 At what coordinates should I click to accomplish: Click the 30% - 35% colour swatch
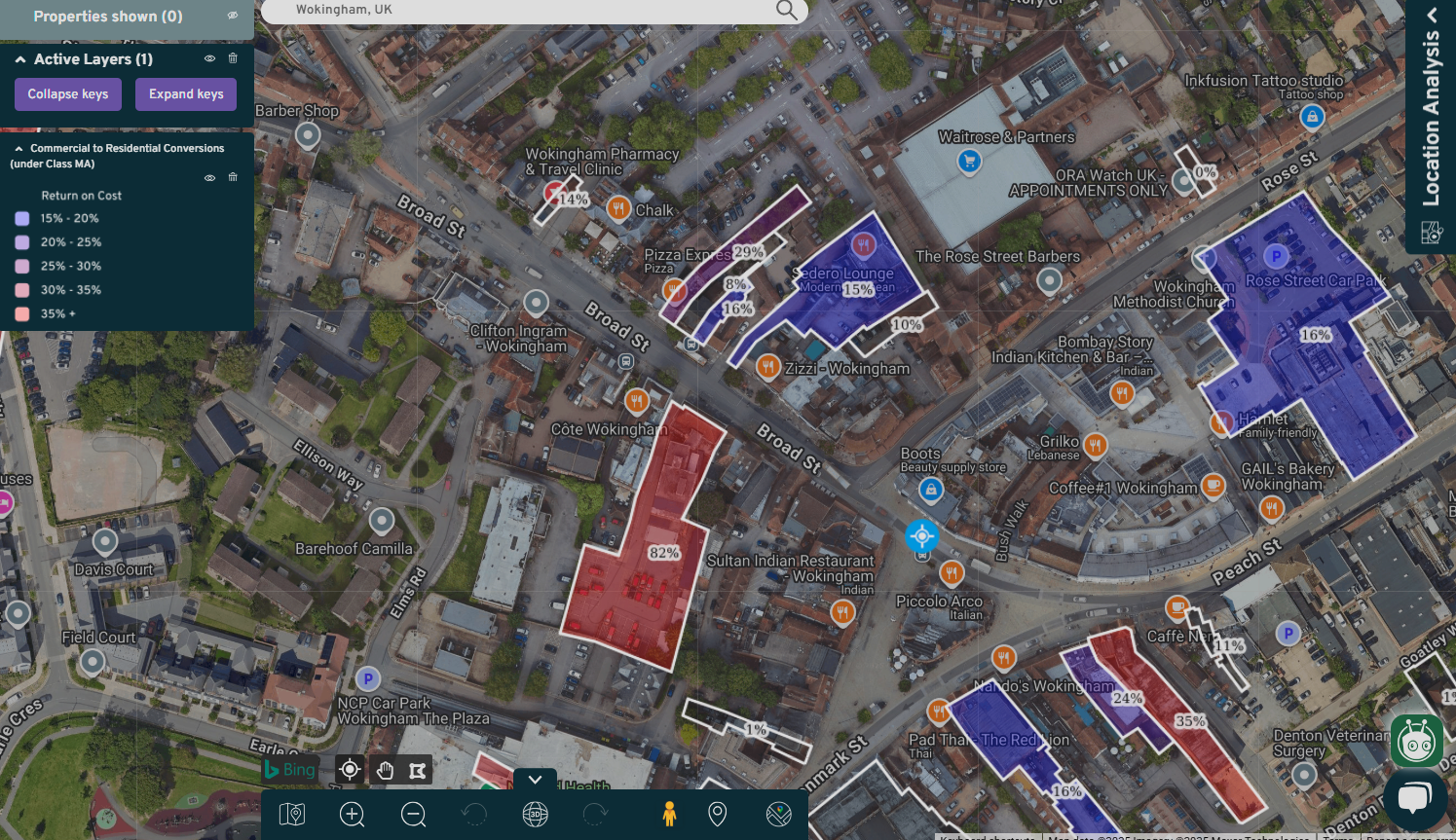point(22,290)
